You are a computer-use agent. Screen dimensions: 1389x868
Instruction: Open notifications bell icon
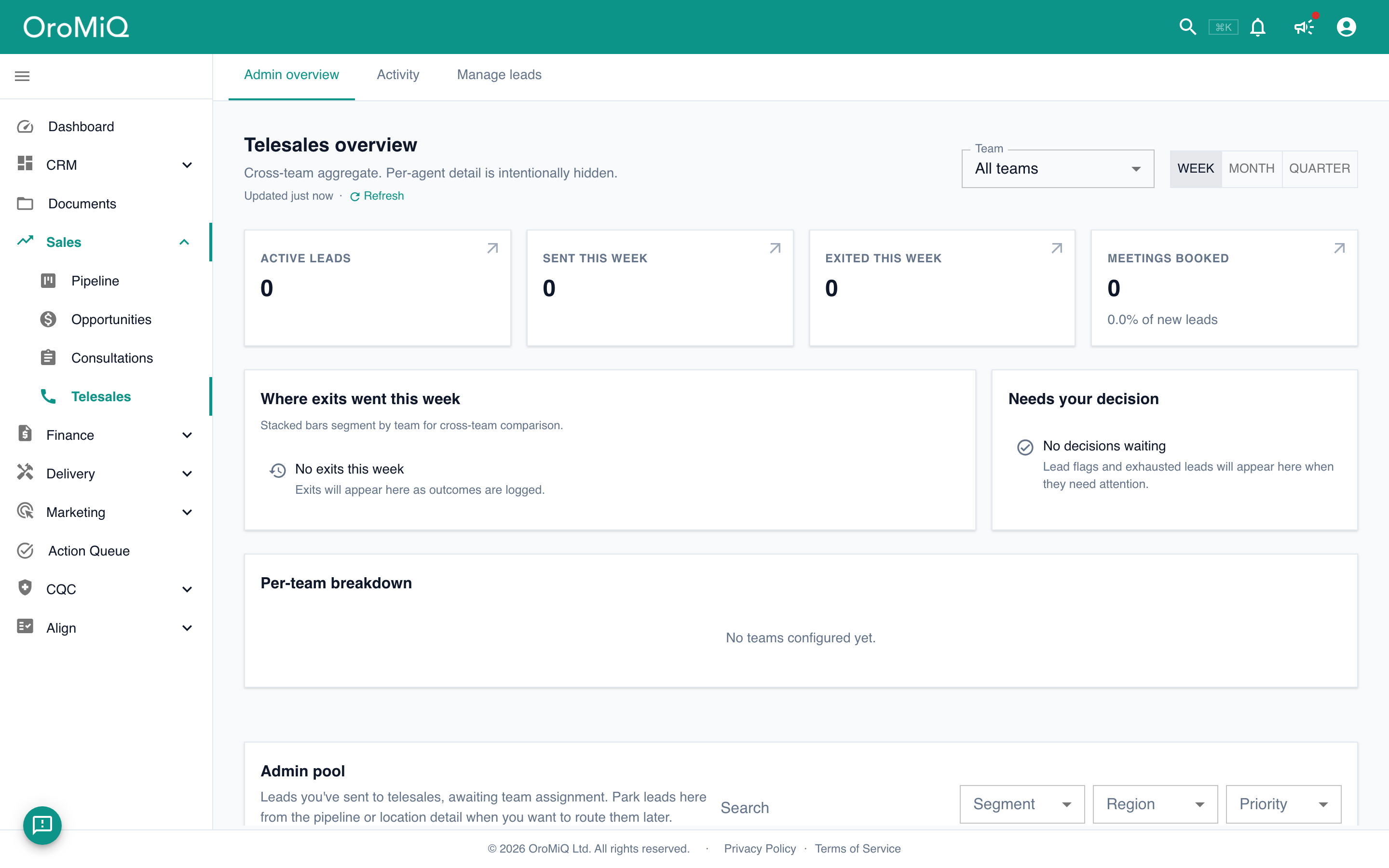click(1257, 27)
